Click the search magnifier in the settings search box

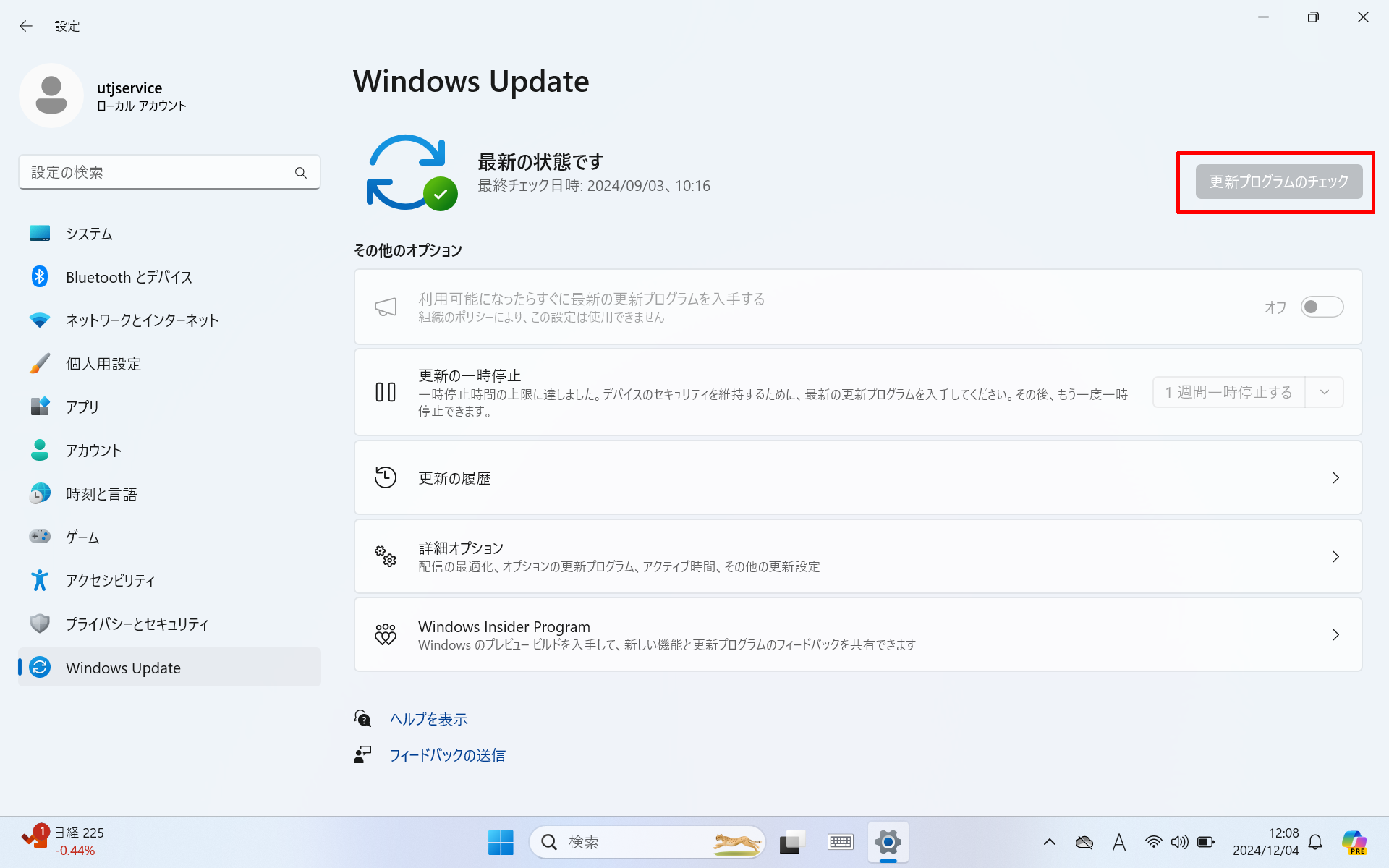pyautogui.click(x=301, y=173)
